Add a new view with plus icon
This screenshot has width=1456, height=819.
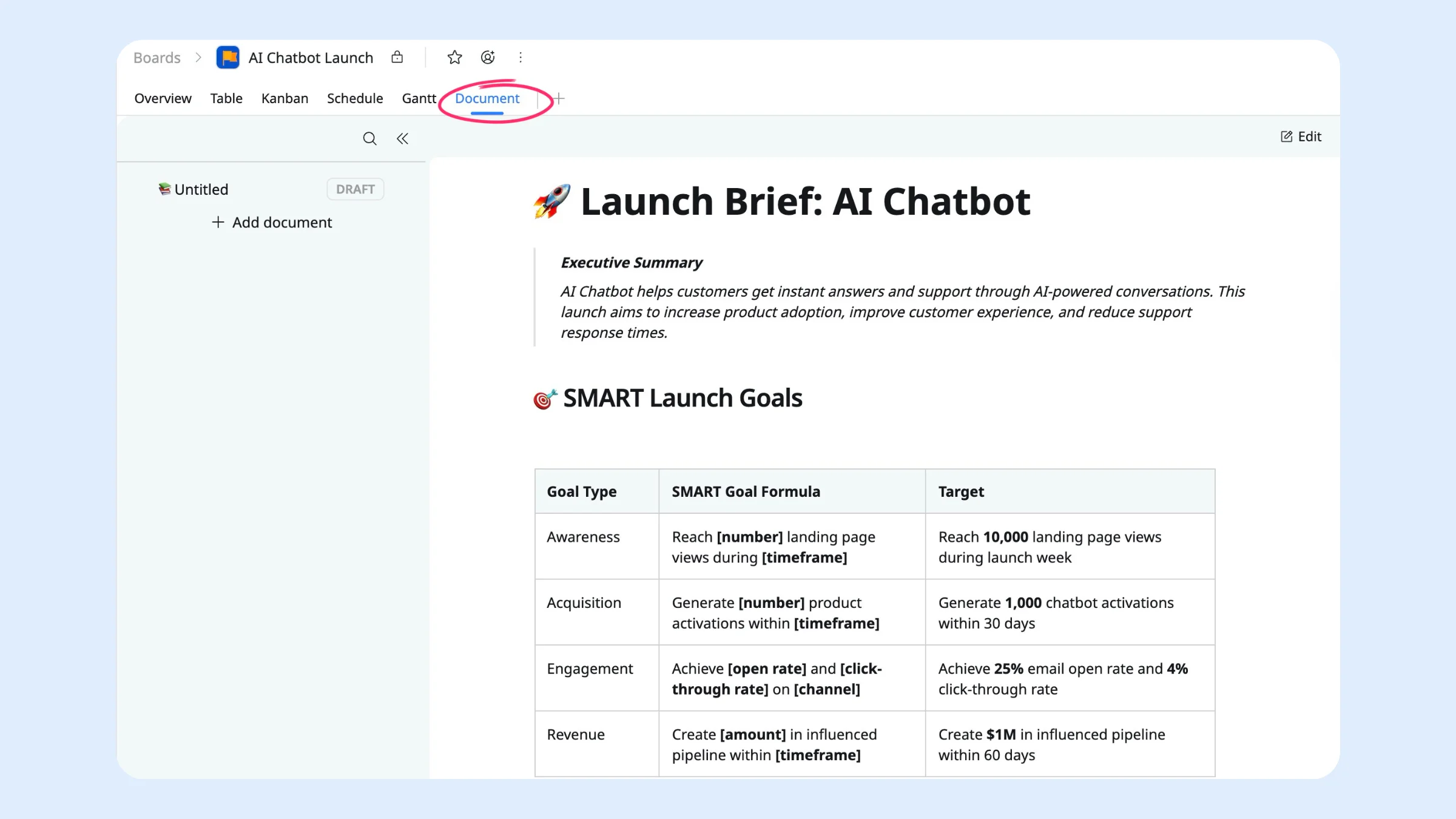coord(559,98)
